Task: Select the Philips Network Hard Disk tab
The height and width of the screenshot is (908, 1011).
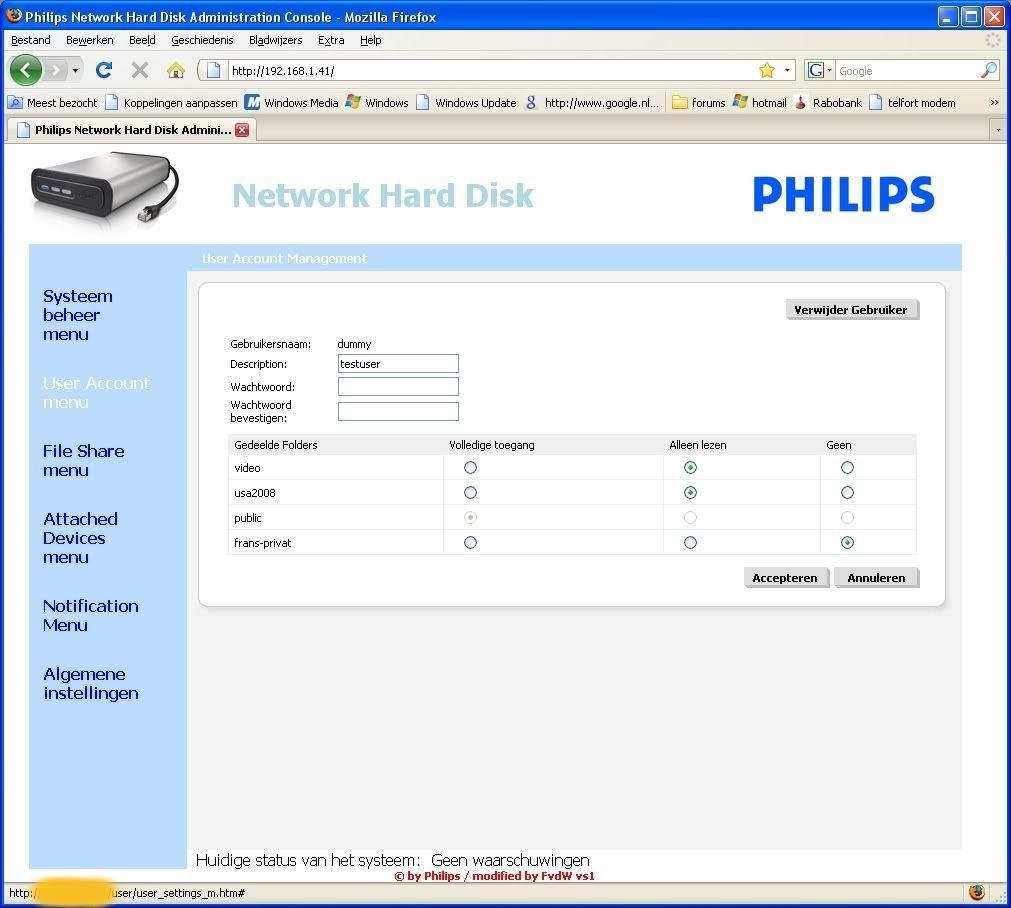Action: click(x=120, y=129)
